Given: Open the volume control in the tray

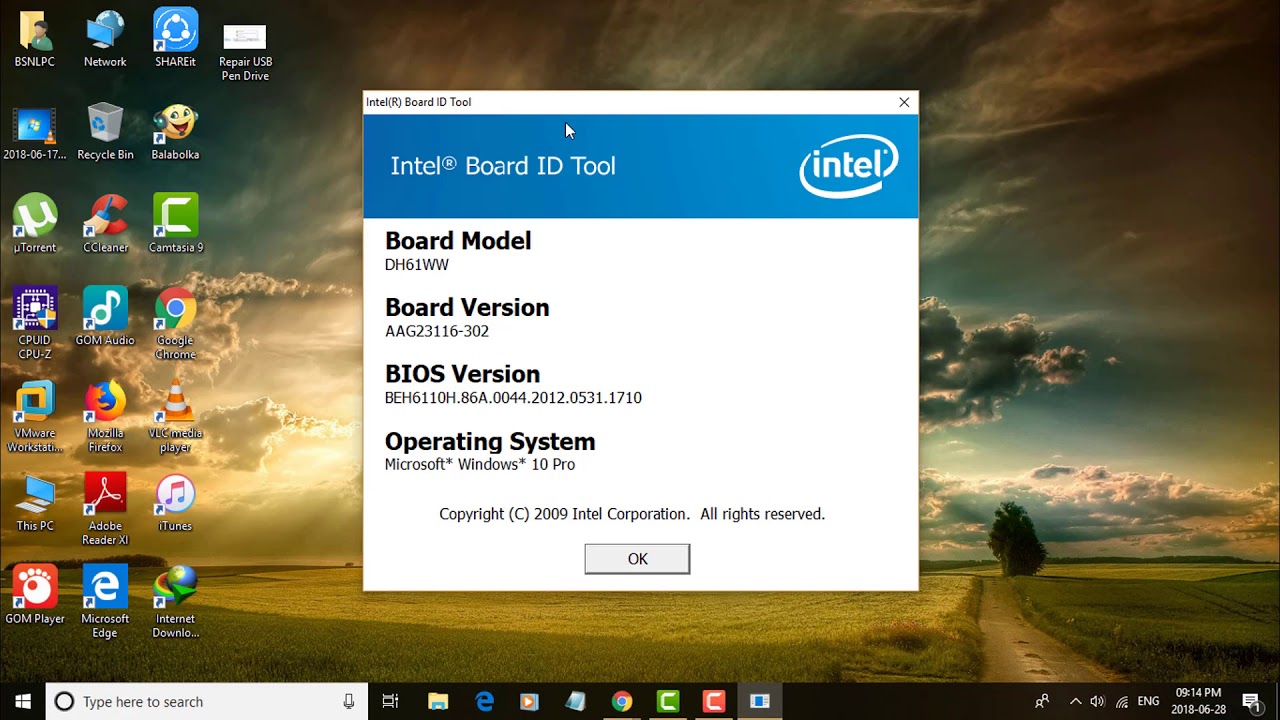Looking at the screenshot, I should [x=1098, y=701].
